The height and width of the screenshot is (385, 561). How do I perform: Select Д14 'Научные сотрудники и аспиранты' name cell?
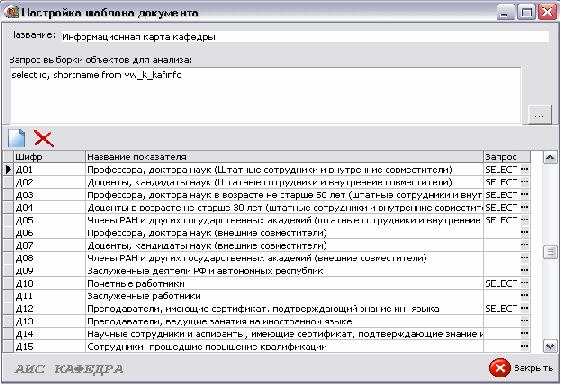pos(284,334)
